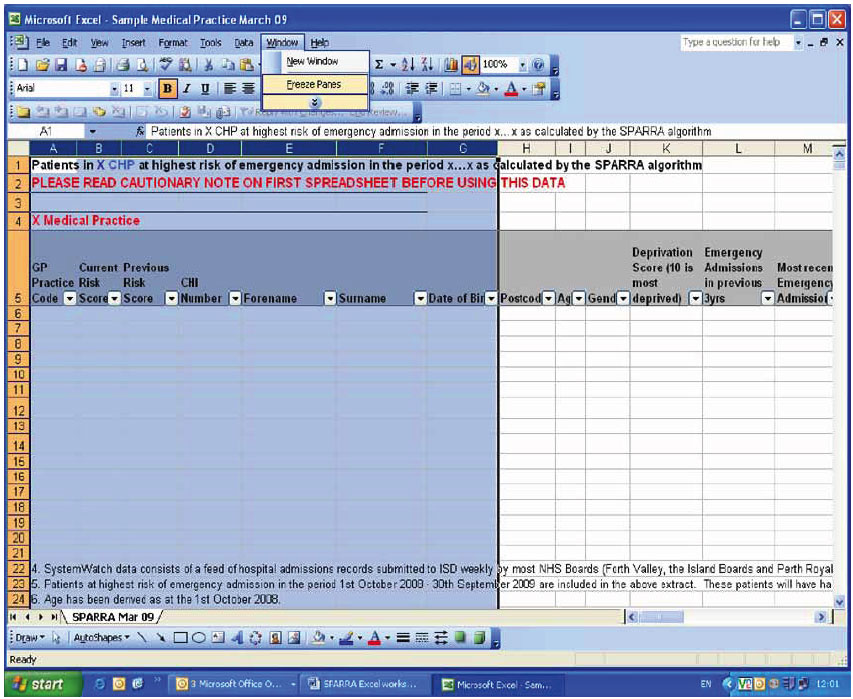
Task: Insert WordArt from the Drawing toolbar
Action: (x=237, y=638)
